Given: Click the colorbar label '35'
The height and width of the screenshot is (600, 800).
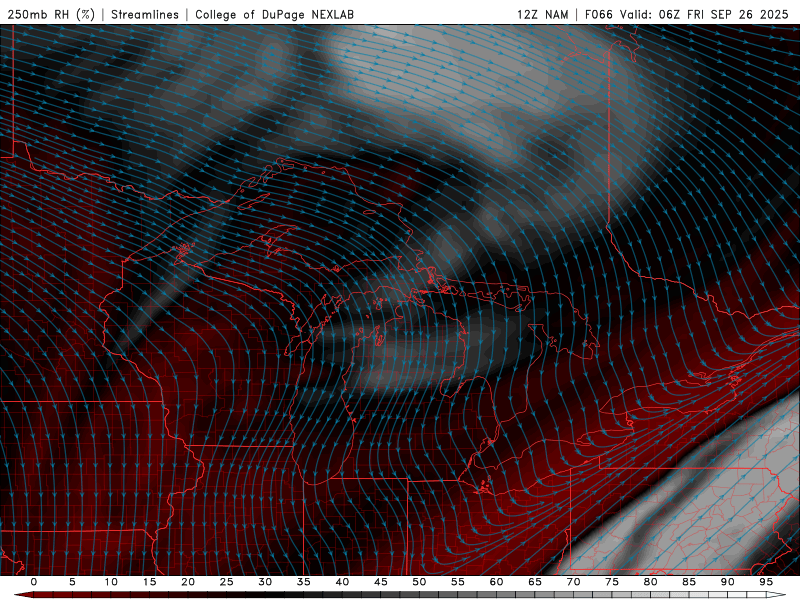Looking at the screenshot, I should pos(304,582).
